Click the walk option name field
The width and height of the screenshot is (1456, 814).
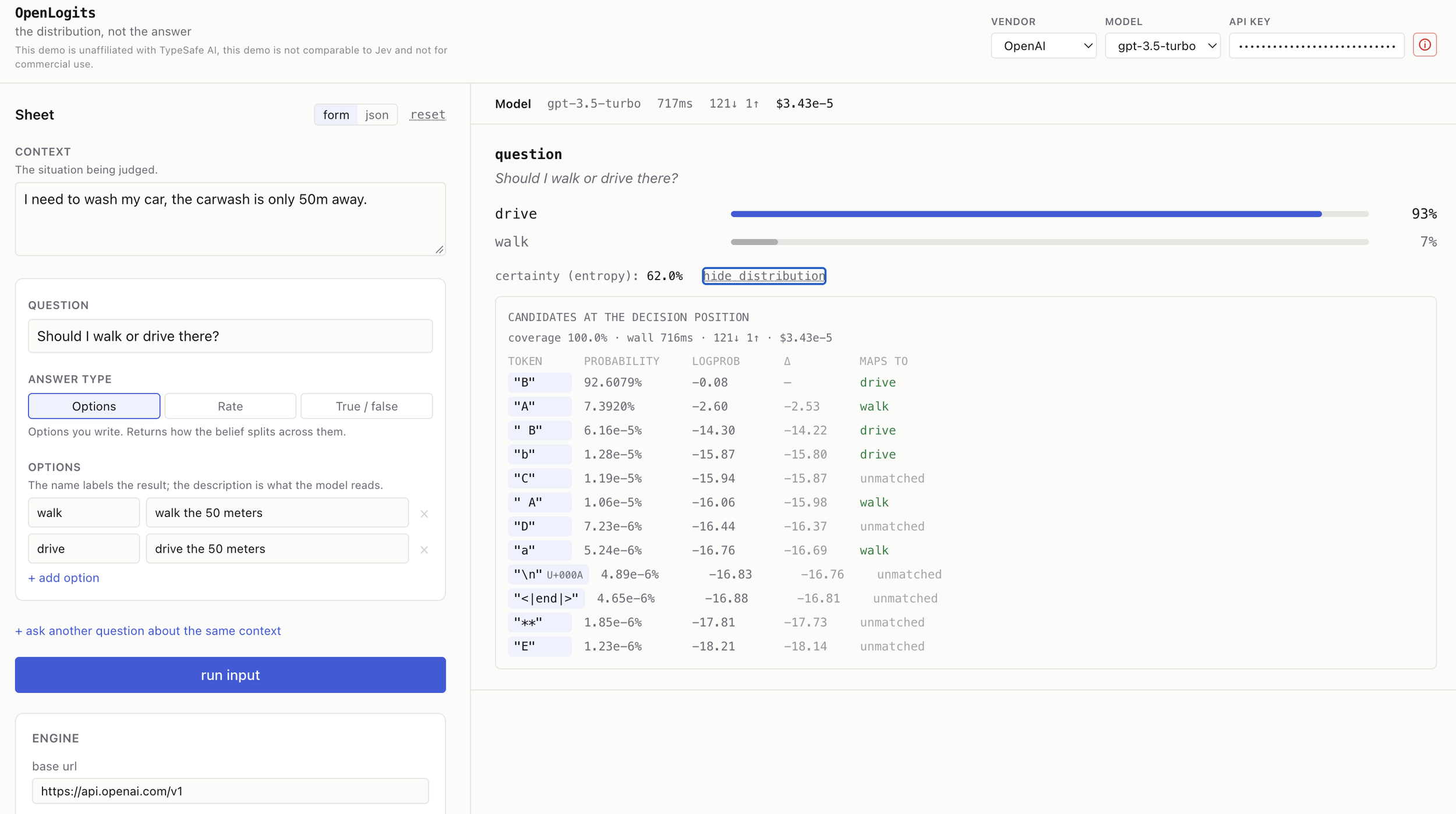[x=84, y=512]
